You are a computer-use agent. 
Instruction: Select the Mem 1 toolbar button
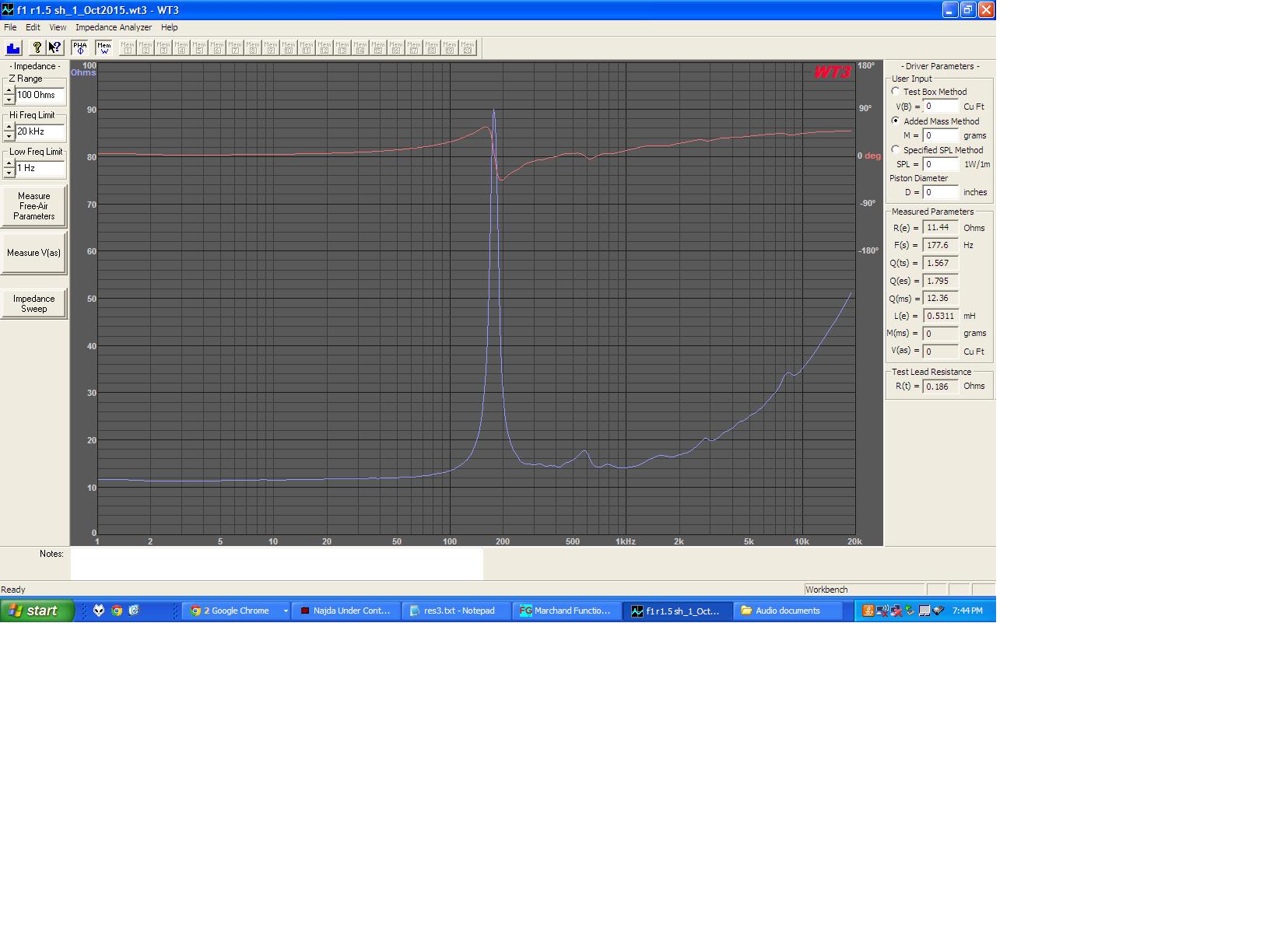click(128, 47)
